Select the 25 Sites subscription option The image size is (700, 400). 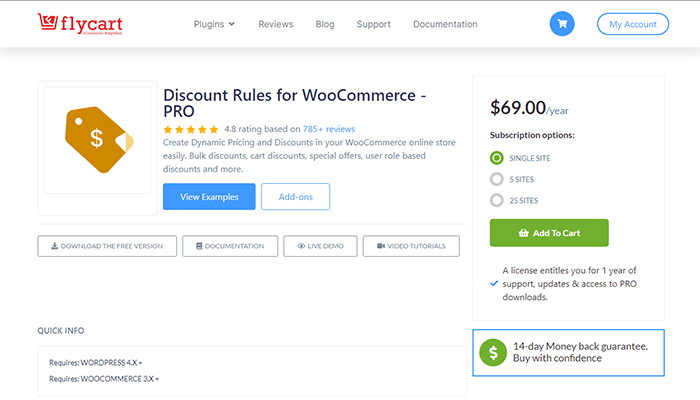tap(496, 200)
